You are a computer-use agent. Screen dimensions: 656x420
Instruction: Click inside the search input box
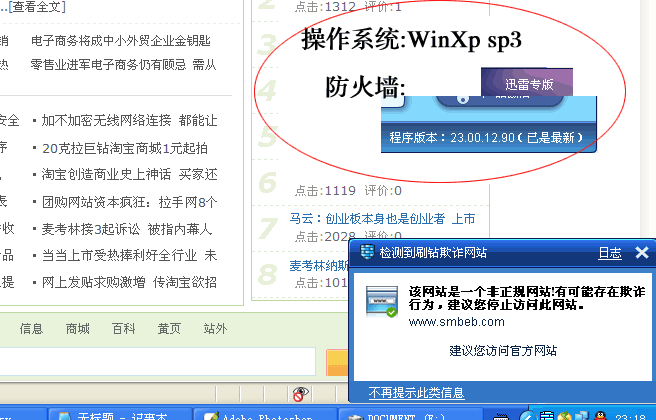[x=157, y=361]
